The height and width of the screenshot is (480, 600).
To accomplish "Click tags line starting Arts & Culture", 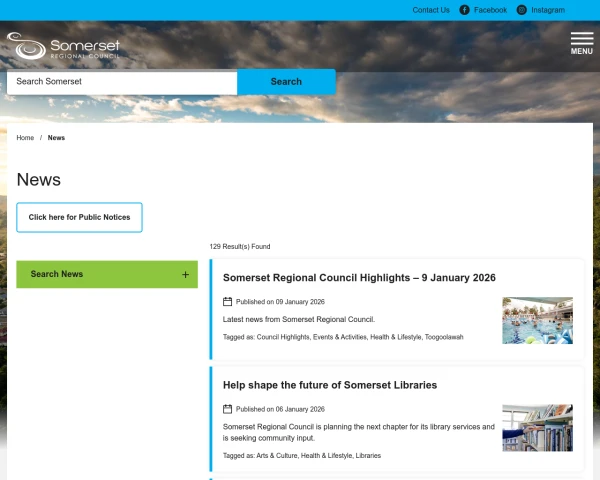I will [302, 456].
